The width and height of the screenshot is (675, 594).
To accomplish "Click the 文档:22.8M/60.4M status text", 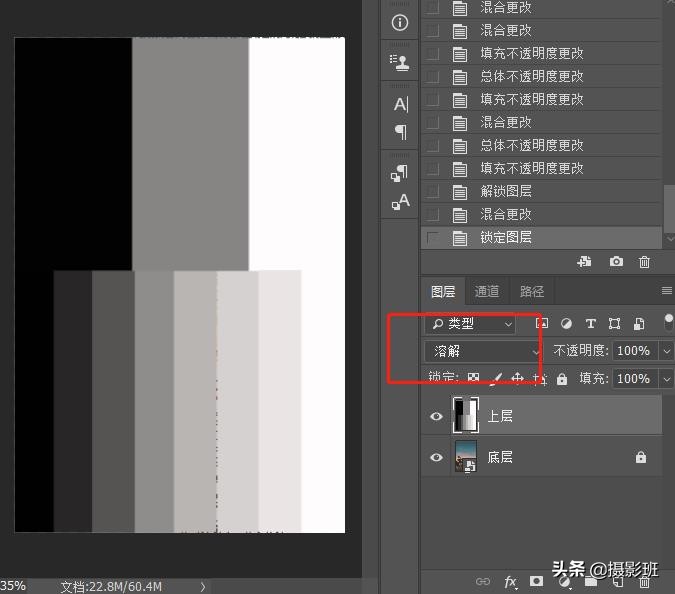I will [111, 586].
